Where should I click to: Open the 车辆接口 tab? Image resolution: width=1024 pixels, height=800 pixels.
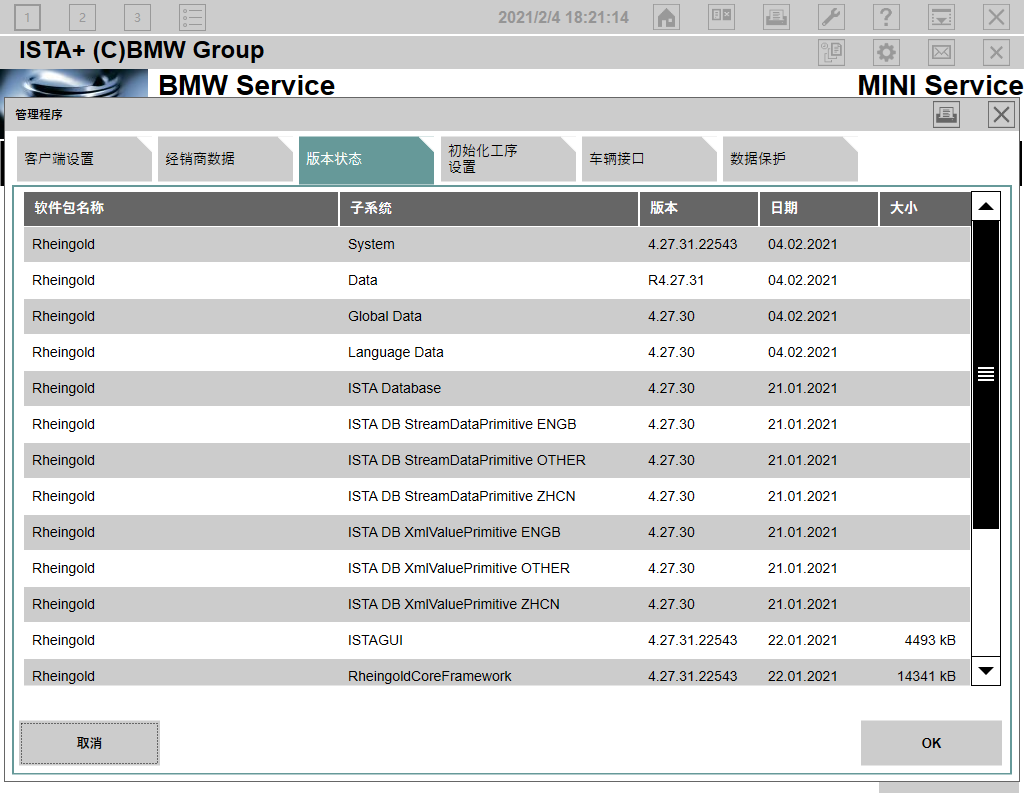[648, 159]
